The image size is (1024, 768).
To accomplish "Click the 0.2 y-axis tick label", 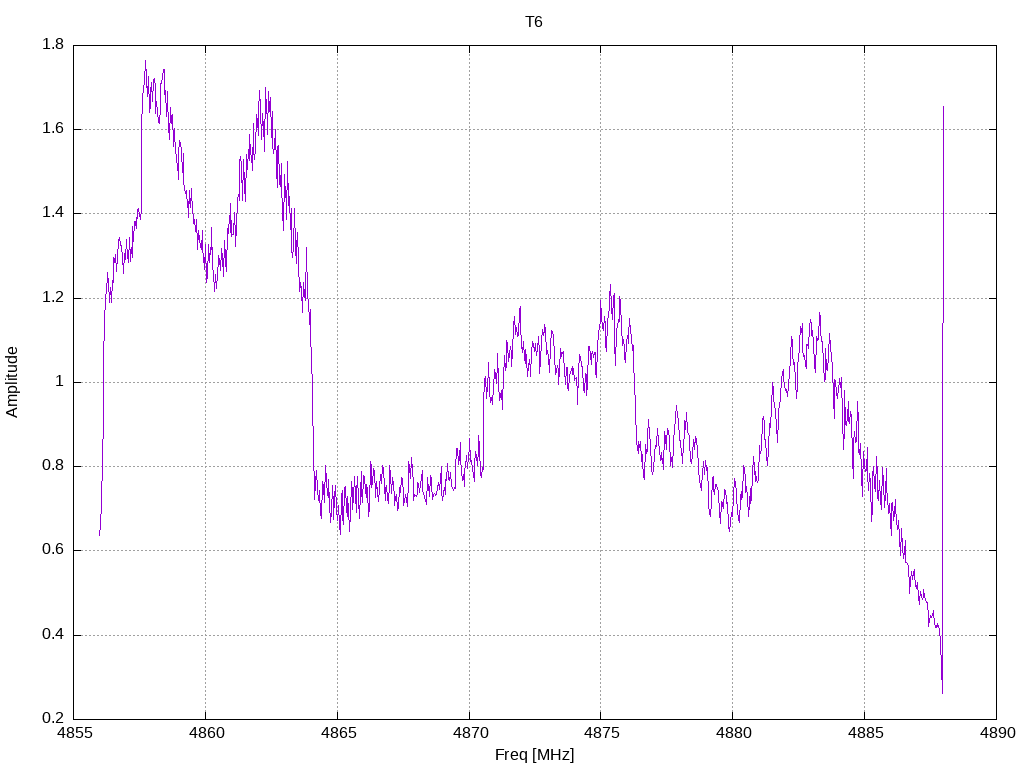I will click(53, 718).
